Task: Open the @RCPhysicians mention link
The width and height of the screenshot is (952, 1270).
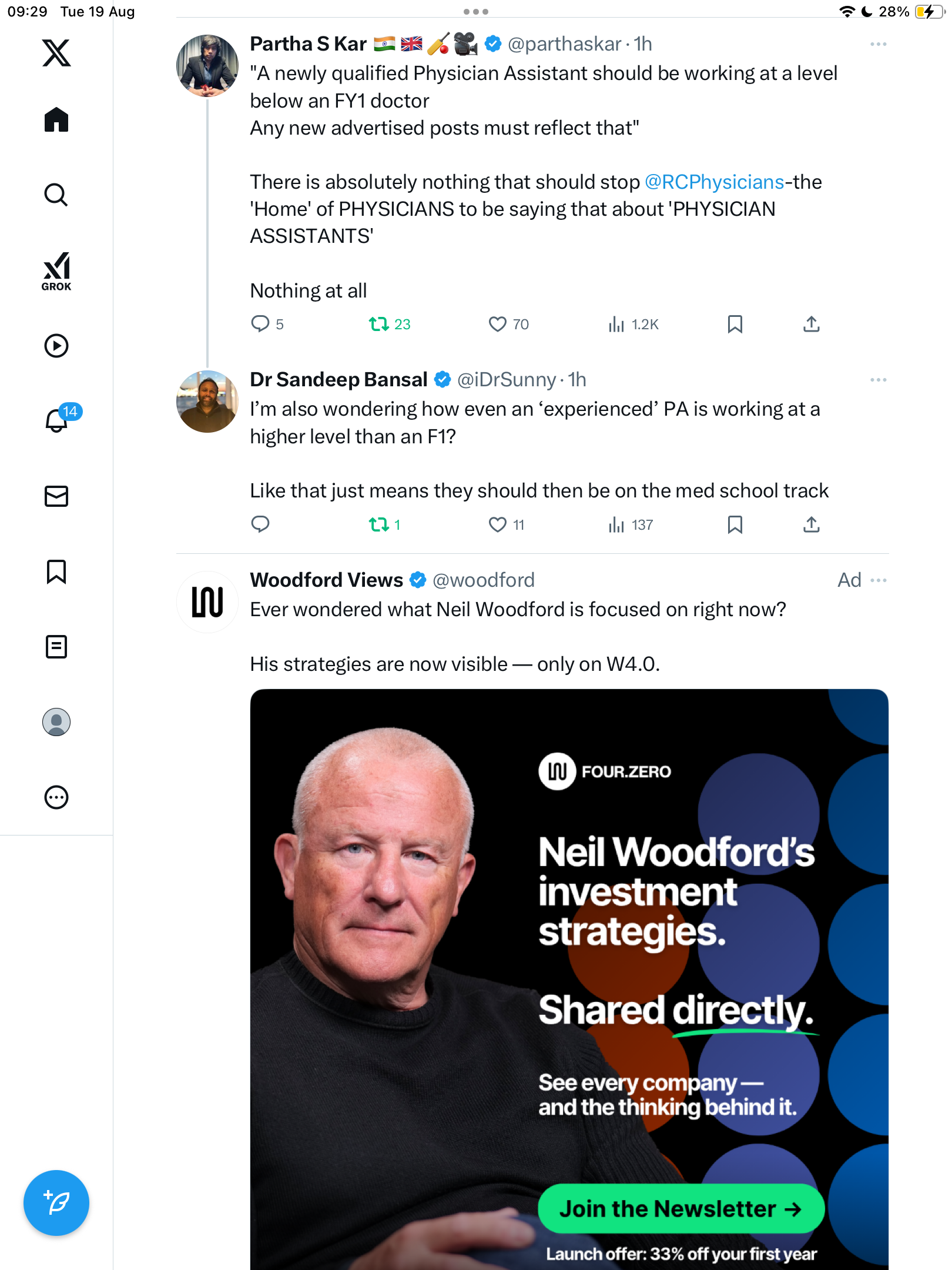Action: click(714, 182)
